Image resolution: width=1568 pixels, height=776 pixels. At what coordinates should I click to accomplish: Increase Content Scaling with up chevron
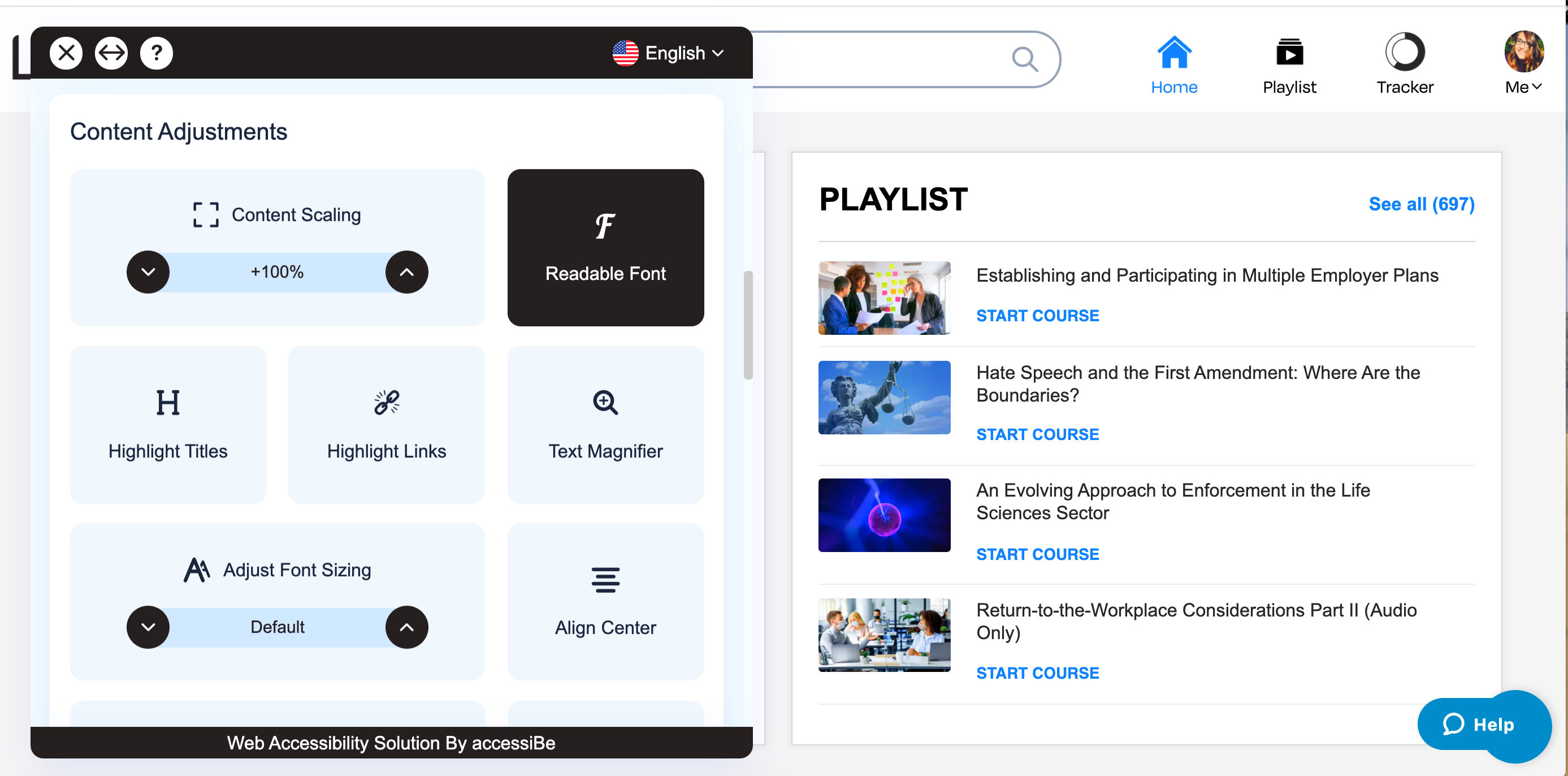pyautogui.click(x=406, y=272)
